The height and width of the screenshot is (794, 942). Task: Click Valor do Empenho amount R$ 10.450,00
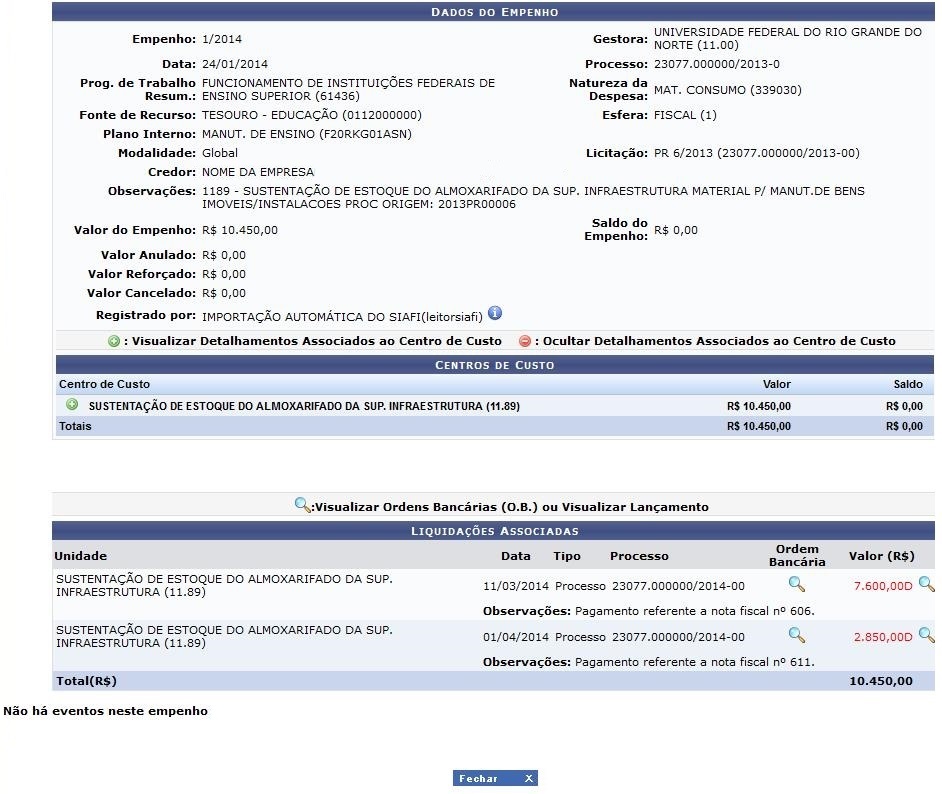(x=240, y=230)
